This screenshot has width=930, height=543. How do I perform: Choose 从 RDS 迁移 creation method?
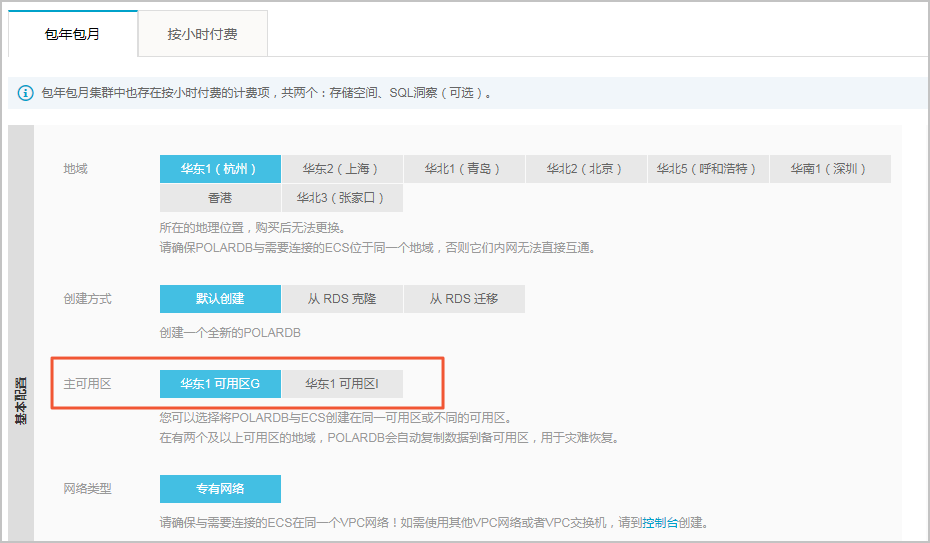464,299
